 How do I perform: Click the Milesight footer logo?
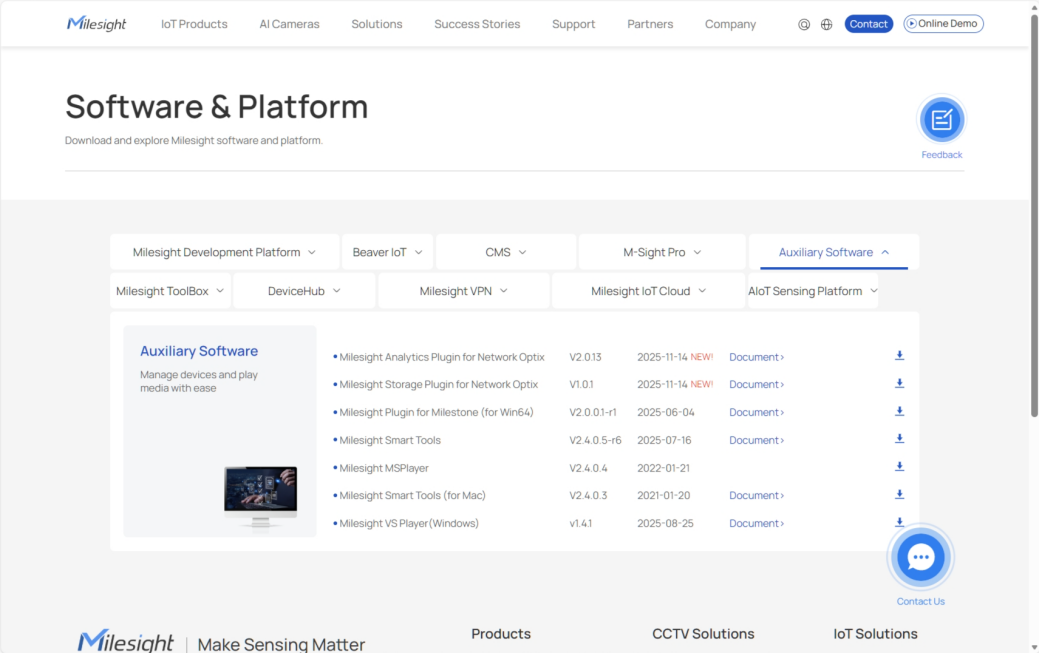click(125, 642)
